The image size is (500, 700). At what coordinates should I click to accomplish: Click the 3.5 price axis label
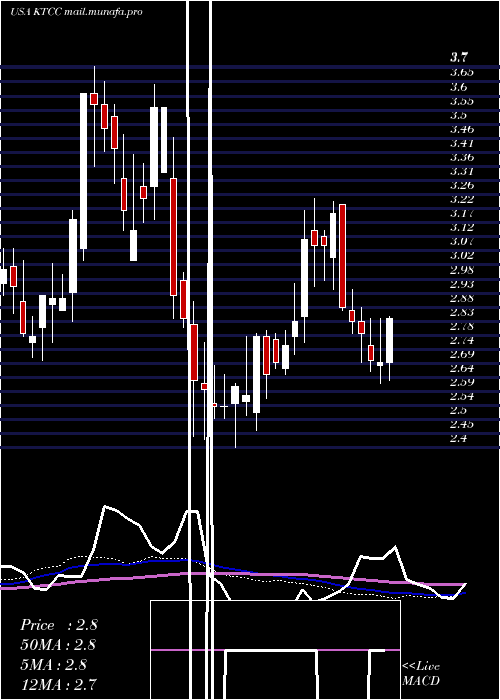pos(458,115)
